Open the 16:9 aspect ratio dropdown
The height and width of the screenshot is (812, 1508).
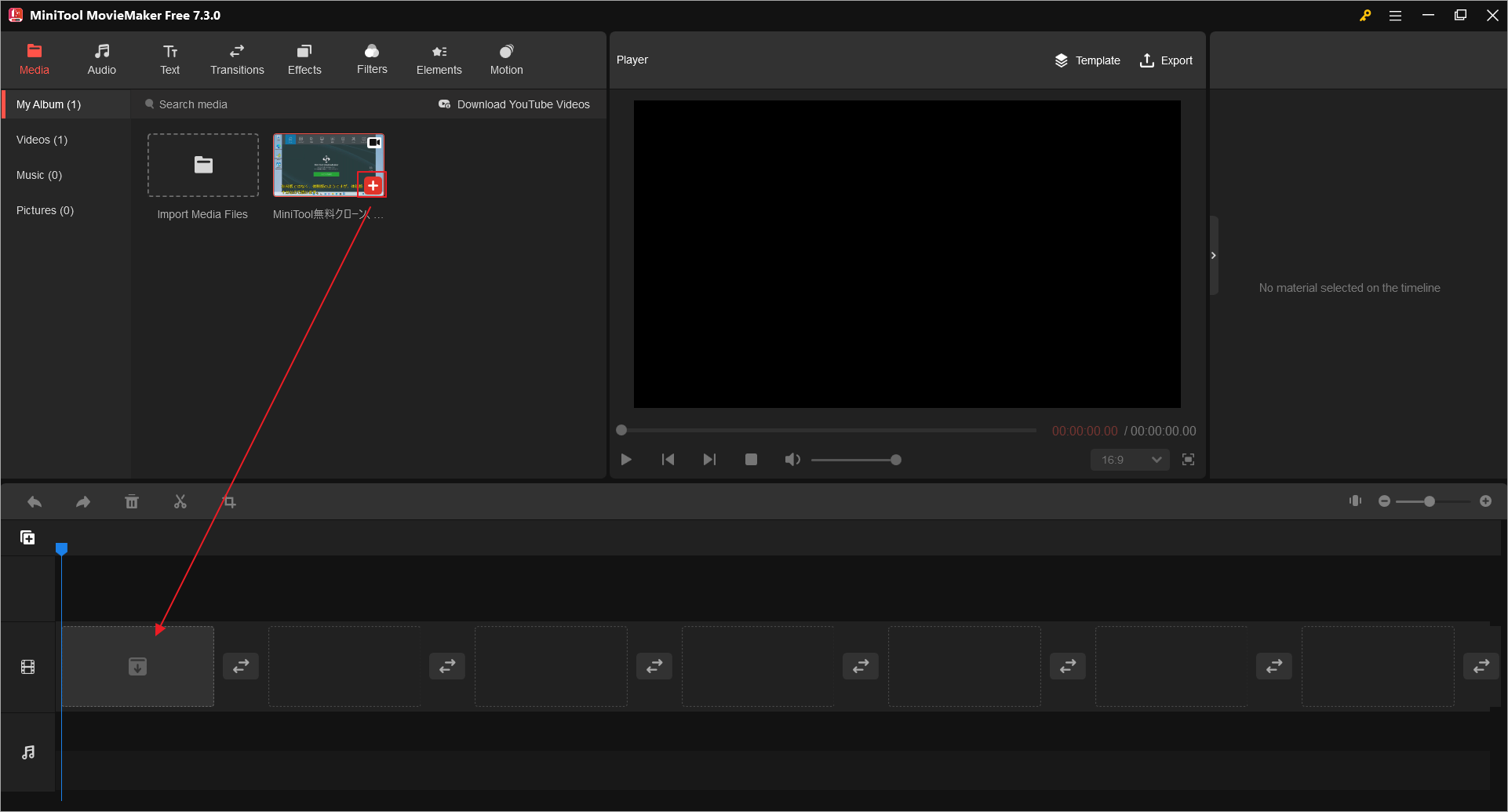point(1130,460)
